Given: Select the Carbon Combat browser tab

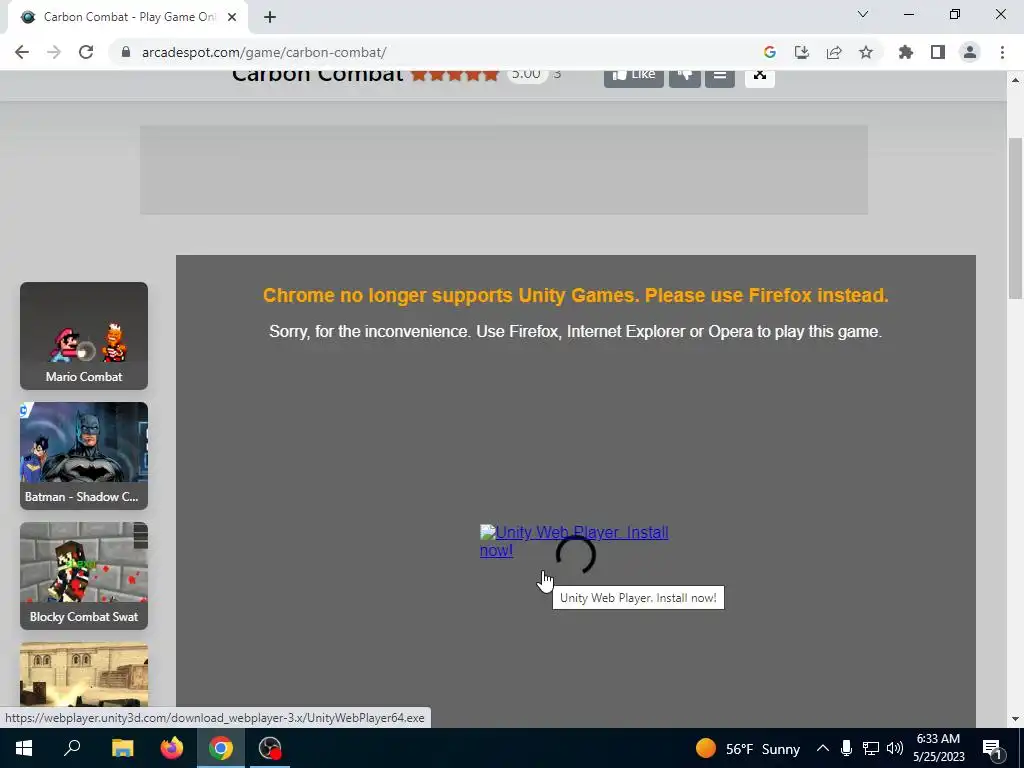Looking at the screenshot, I should click(128, 18).
